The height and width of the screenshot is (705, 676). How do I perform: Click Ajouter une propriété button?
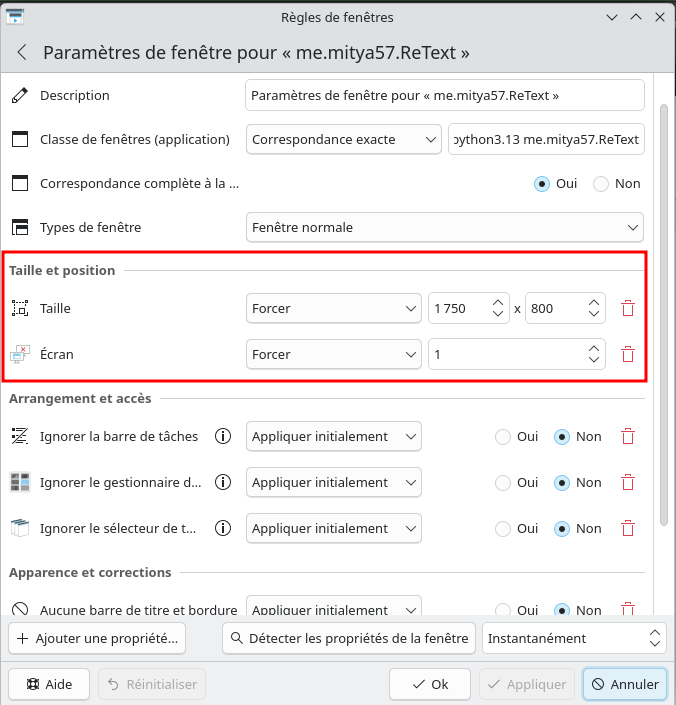coord(97,638)
